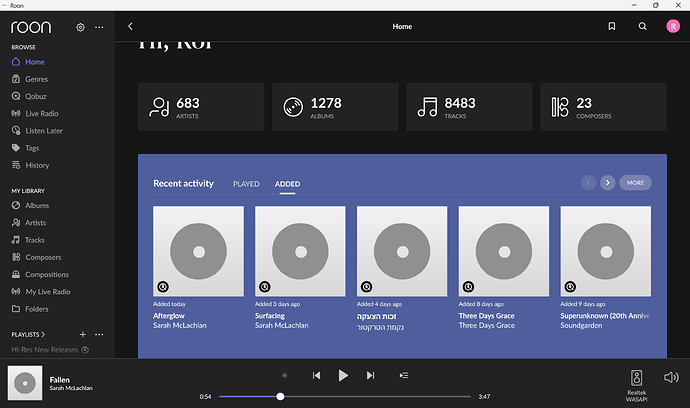Switch to the PLAYED tab
Screen dimensions: 690x408
(246, 184)
